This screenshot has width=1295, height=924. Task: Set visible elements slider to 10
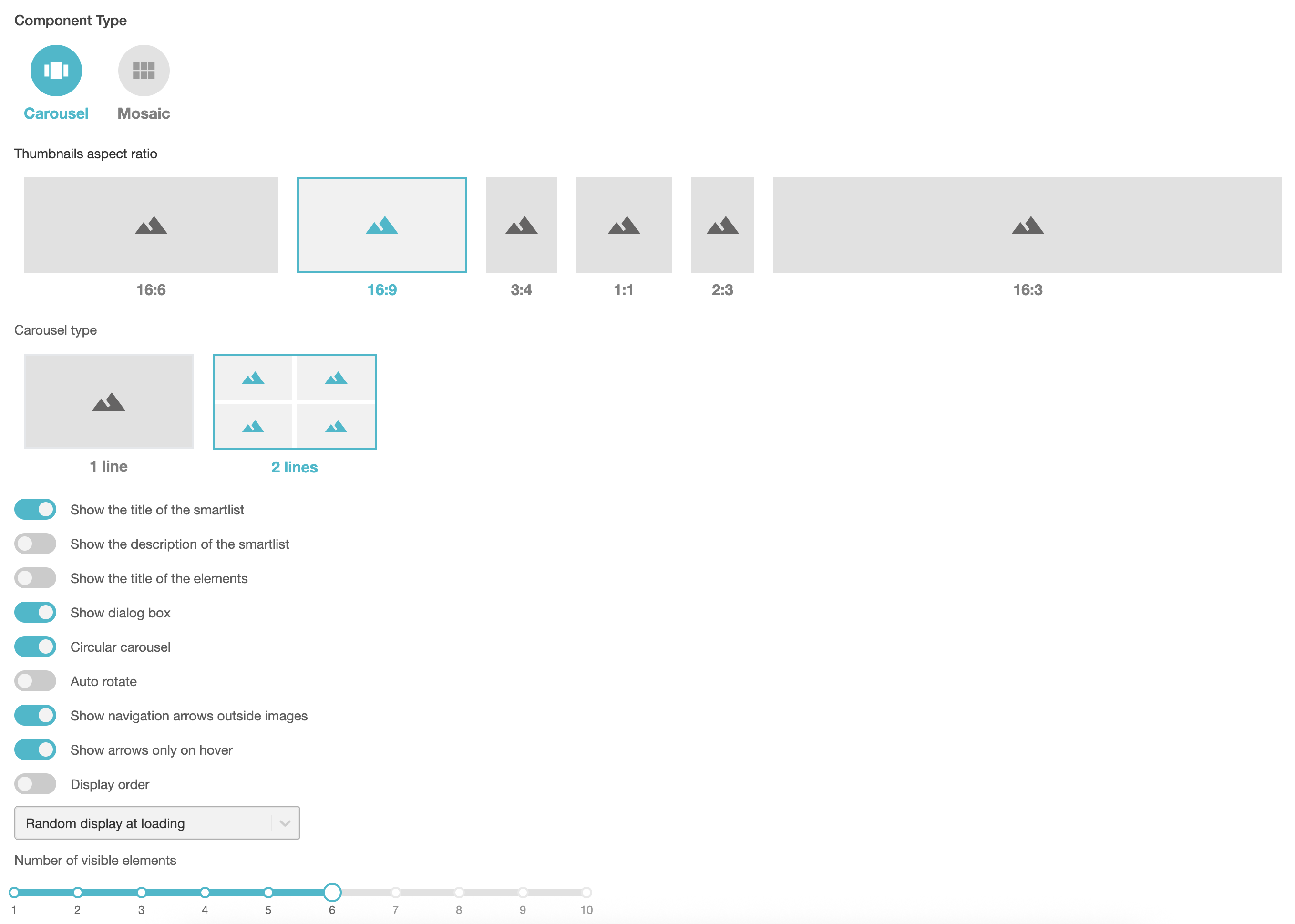[586, 892]
